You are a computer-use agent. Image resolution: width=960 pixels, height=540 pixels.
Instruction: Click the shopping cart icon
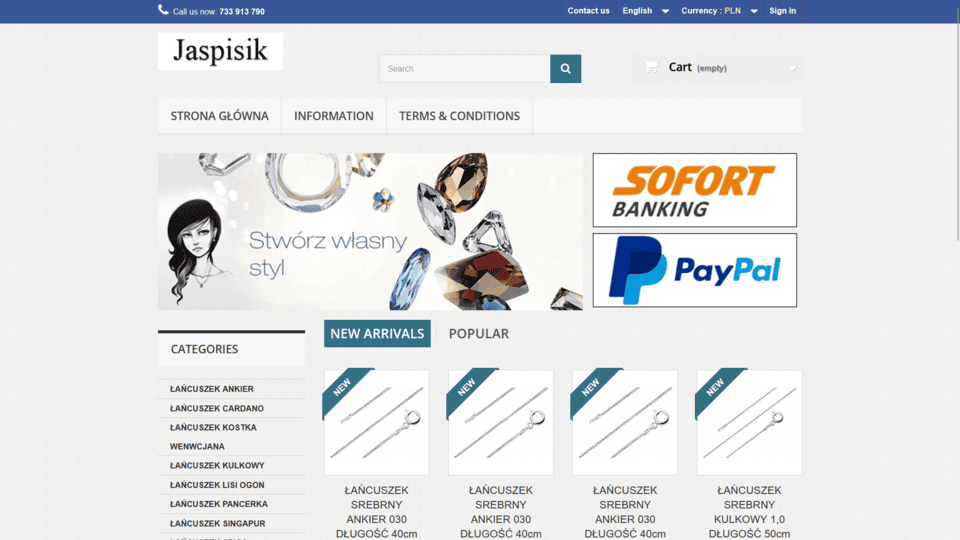pyautogui.click(x=651, y=67)
